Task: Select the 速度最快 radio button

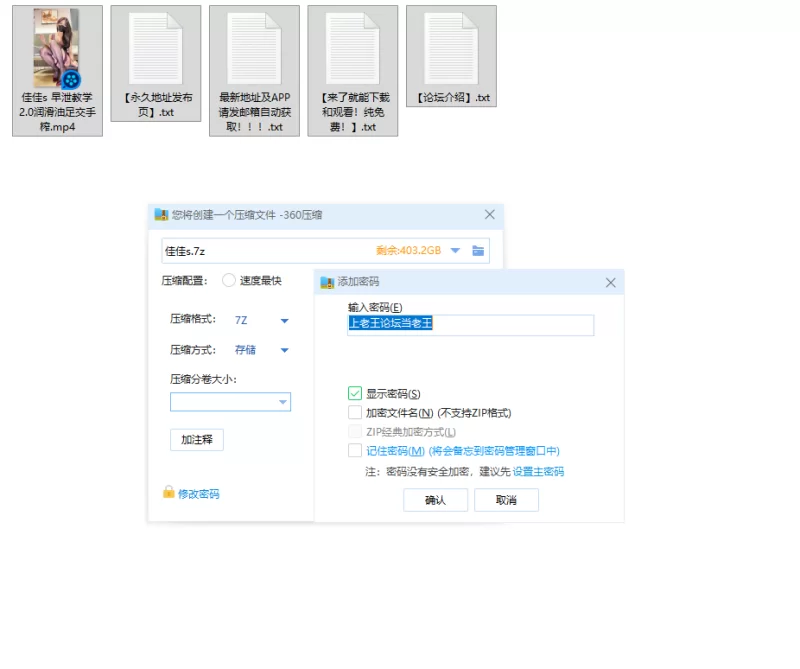Action: [229, 280]
